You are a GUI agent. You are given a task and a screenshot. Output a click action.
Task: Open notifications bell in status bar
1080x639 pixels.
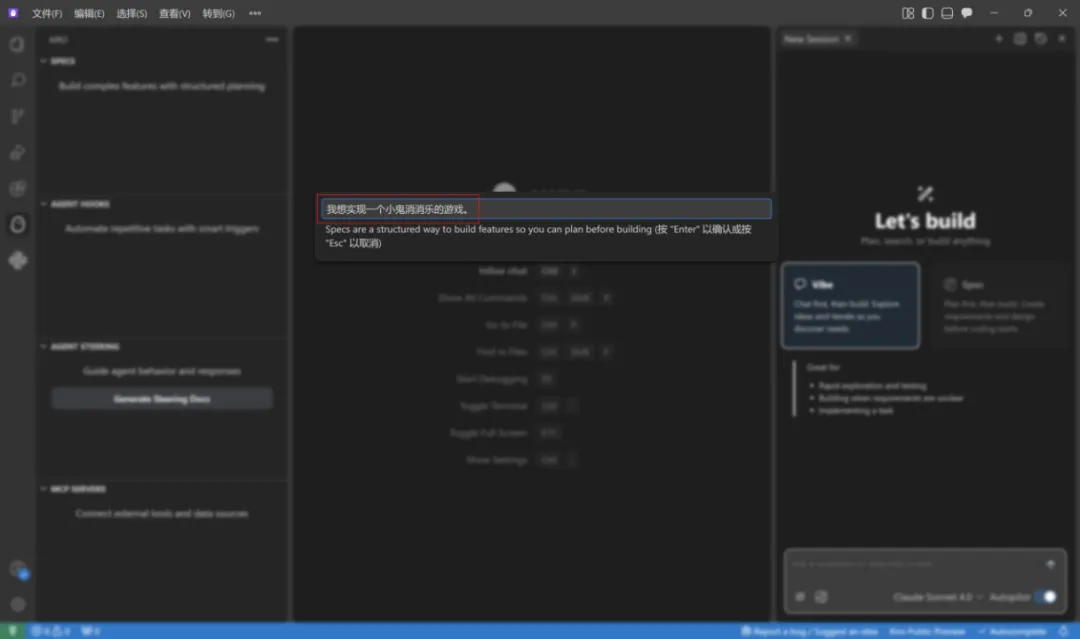tap(1063, 631)
